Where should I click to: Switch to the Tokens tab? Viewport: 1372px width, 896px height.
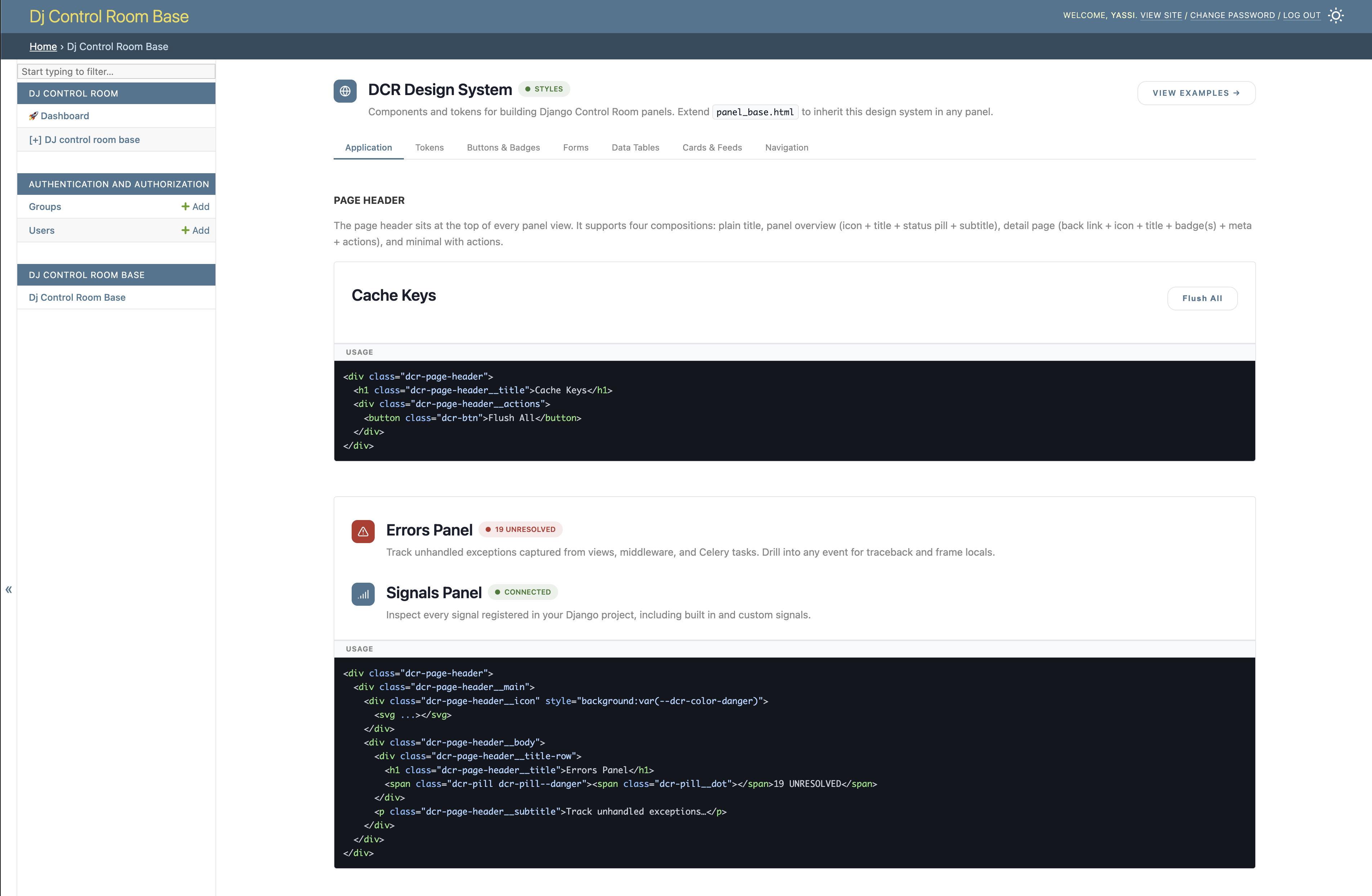429,148
